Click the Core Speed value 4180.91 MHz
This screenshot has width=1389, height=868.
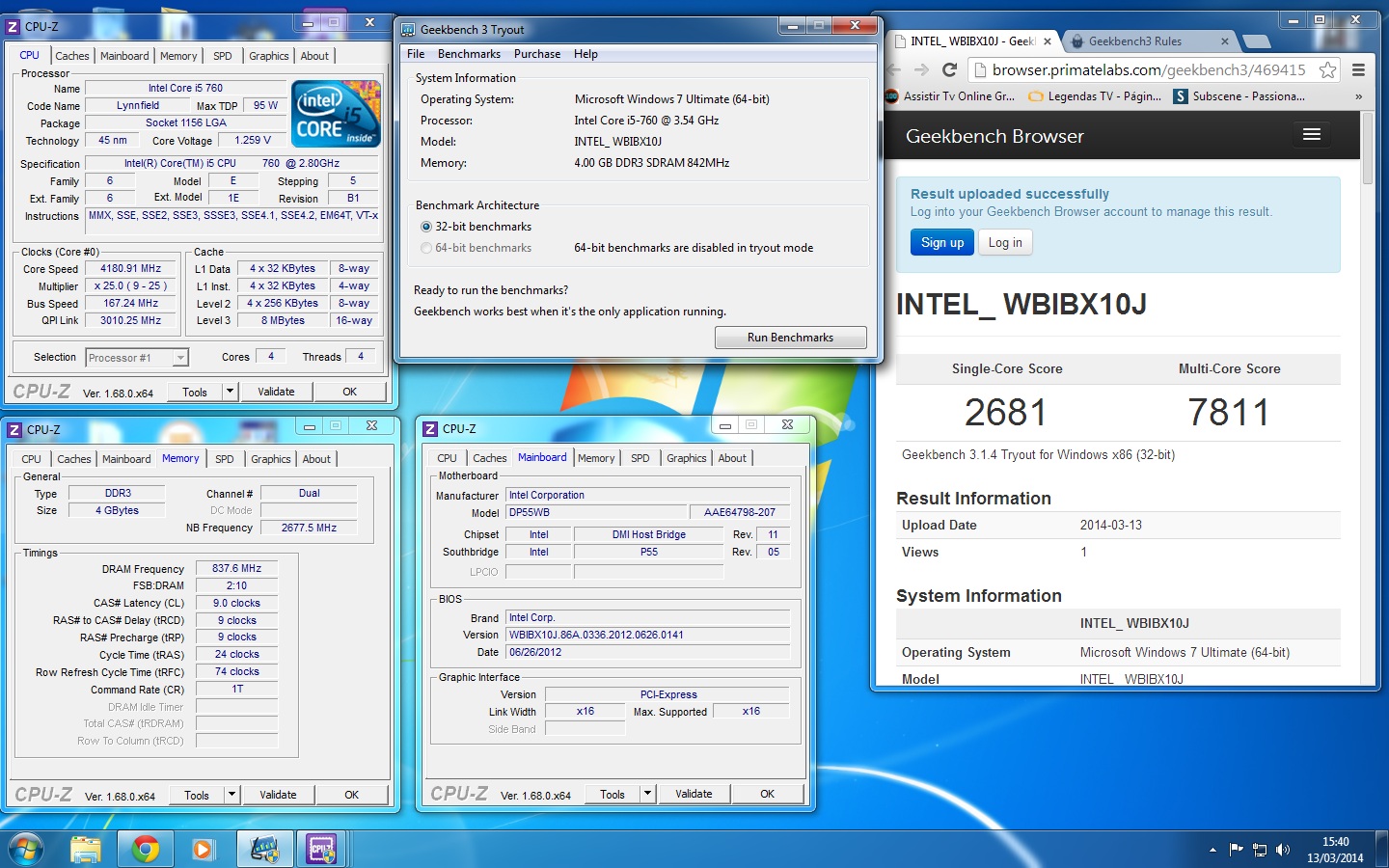(131, 269)
